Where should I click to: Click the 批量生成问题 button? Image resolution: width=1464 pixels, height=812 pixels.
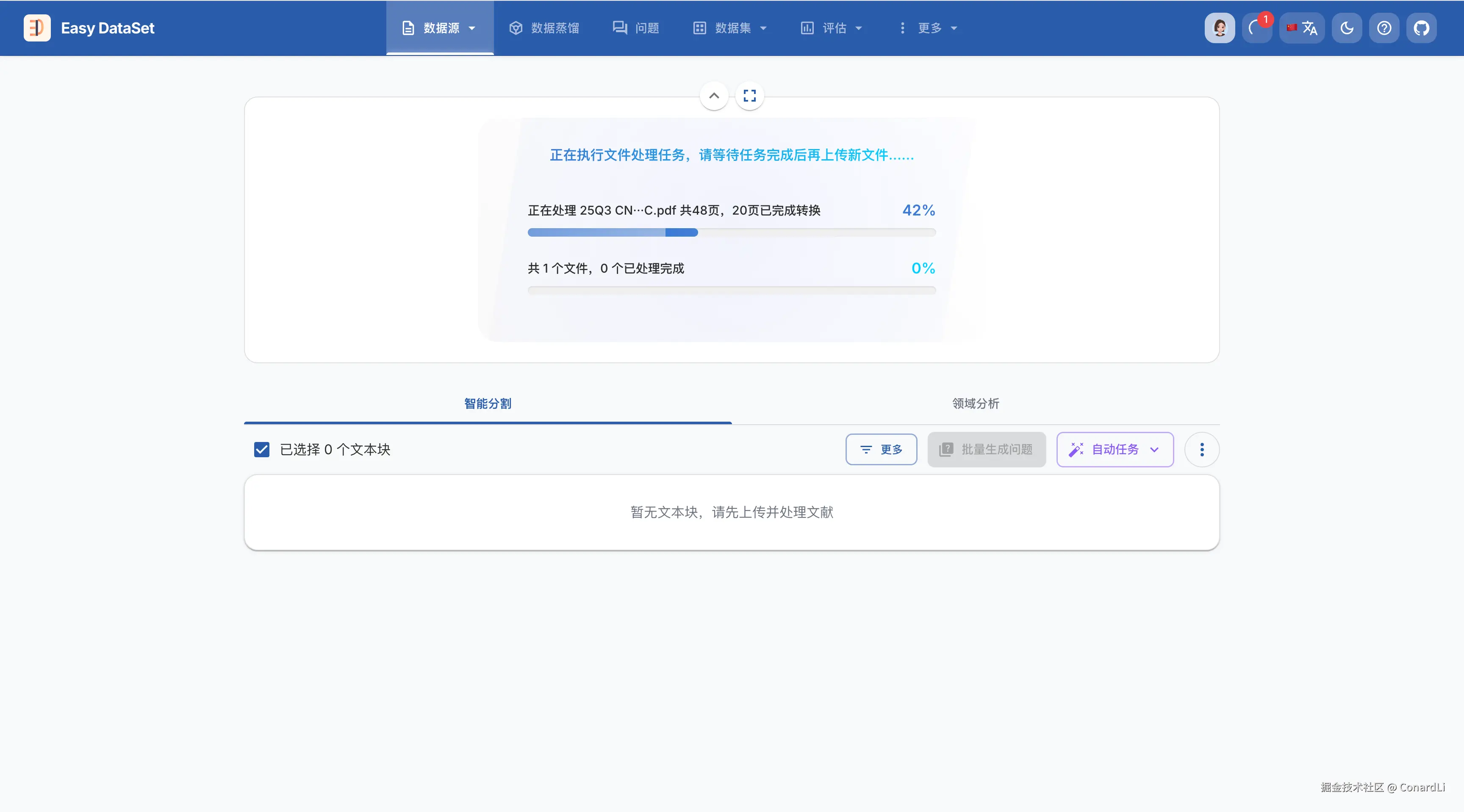tap(986, 450)
